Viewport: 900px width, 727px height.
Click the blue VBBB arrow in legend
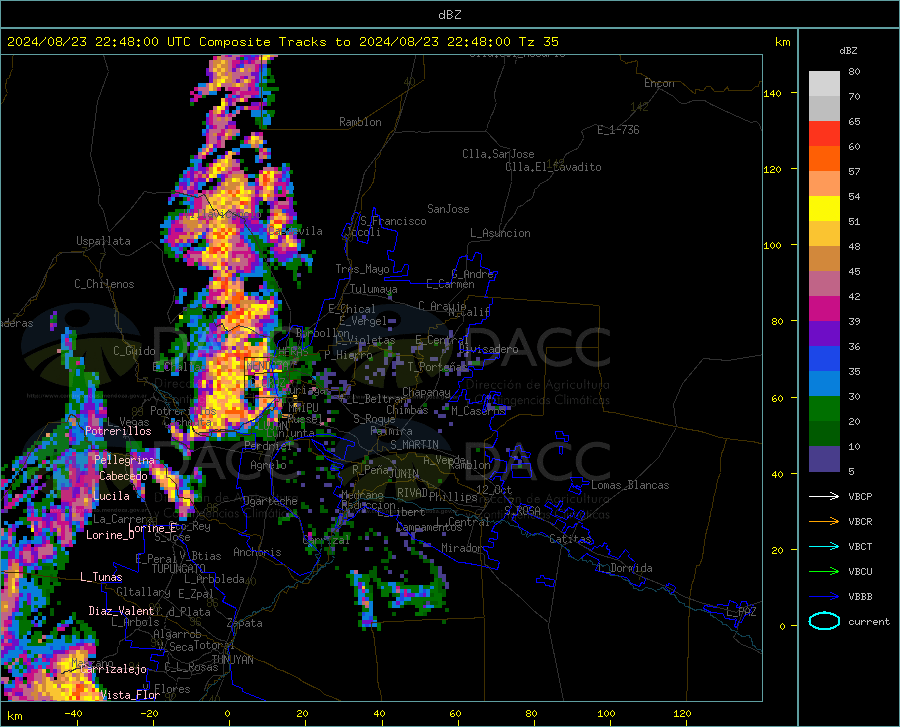tap(824, 596)
